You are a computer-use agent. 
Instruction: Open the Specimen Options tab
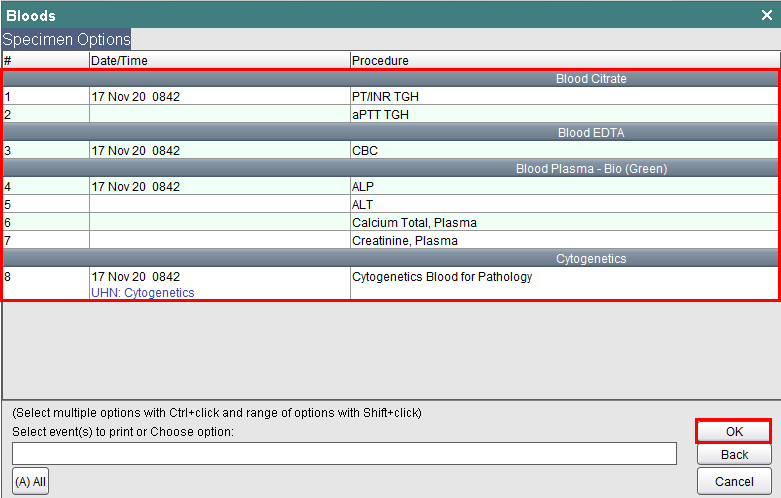coord(66,39)
